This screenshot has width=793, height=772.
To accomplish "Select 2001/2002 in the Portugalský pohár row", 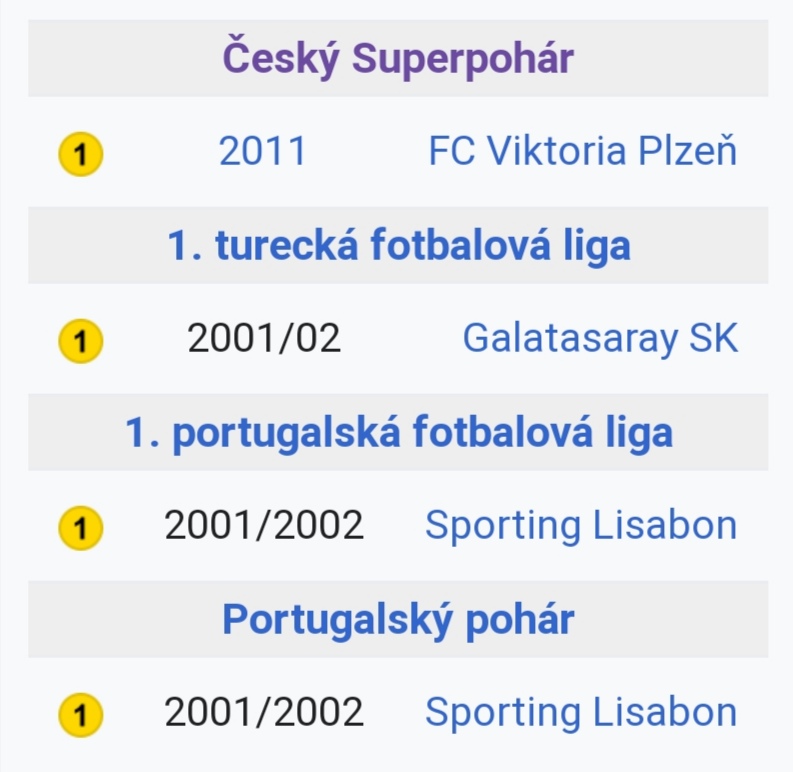I will (264, 712).
